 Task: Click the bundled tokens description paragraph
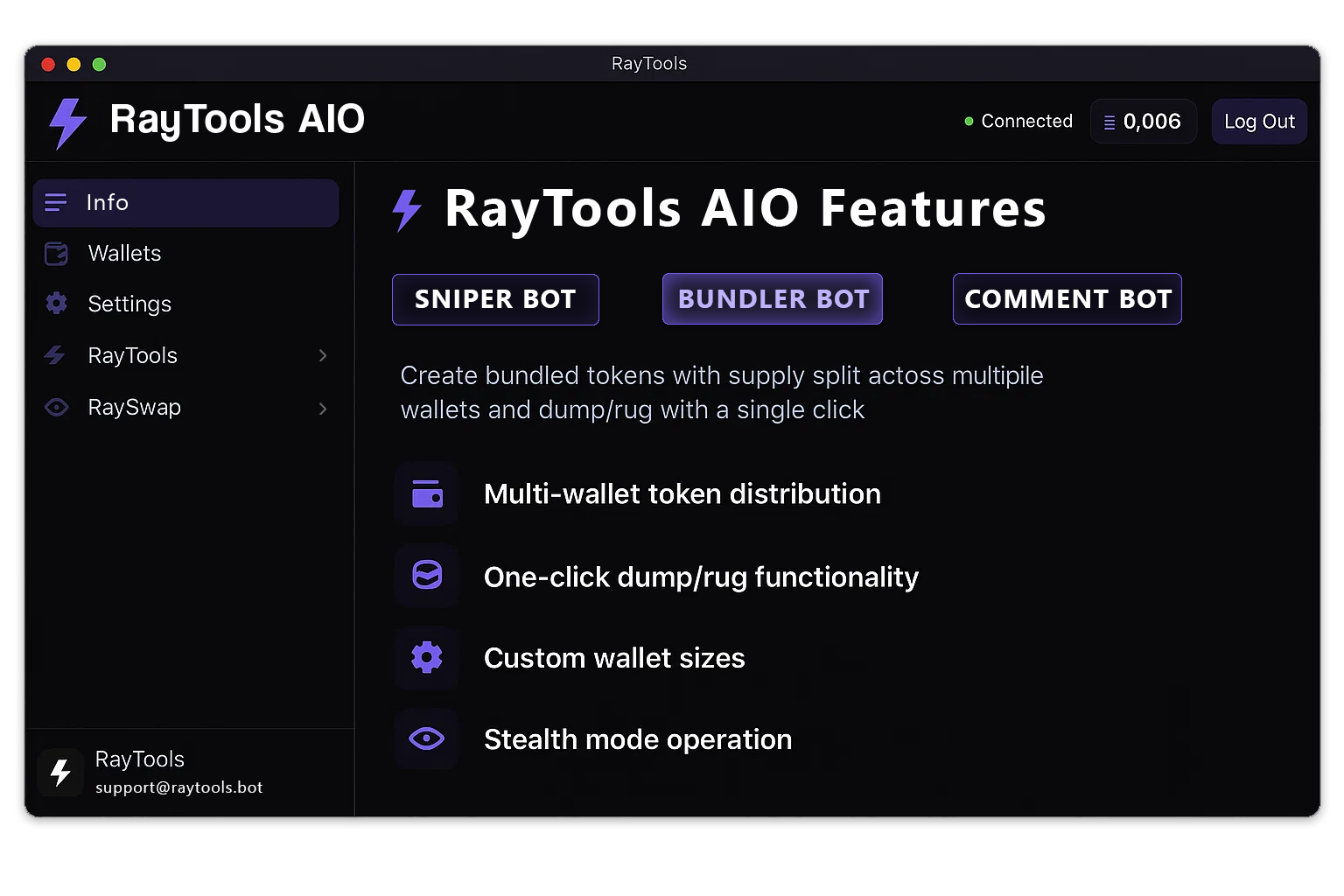[722, 393]
